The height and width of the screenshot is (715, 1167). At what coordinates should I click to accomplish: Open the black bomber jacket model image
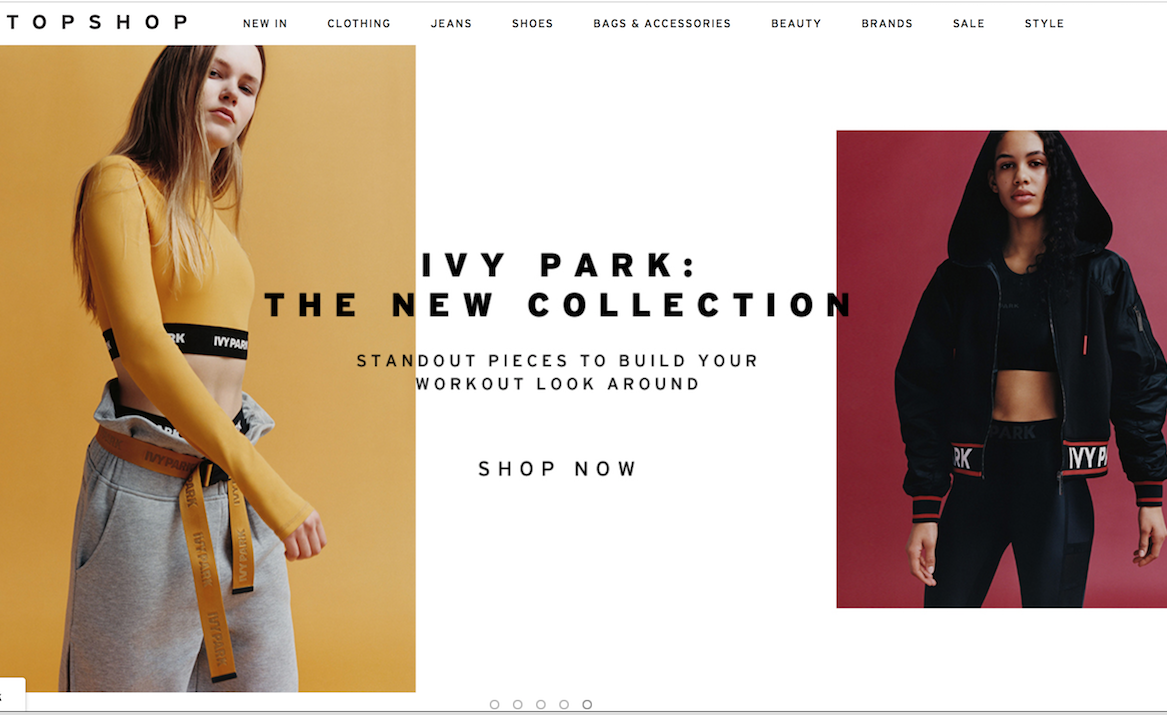(x=1002, y=369)
